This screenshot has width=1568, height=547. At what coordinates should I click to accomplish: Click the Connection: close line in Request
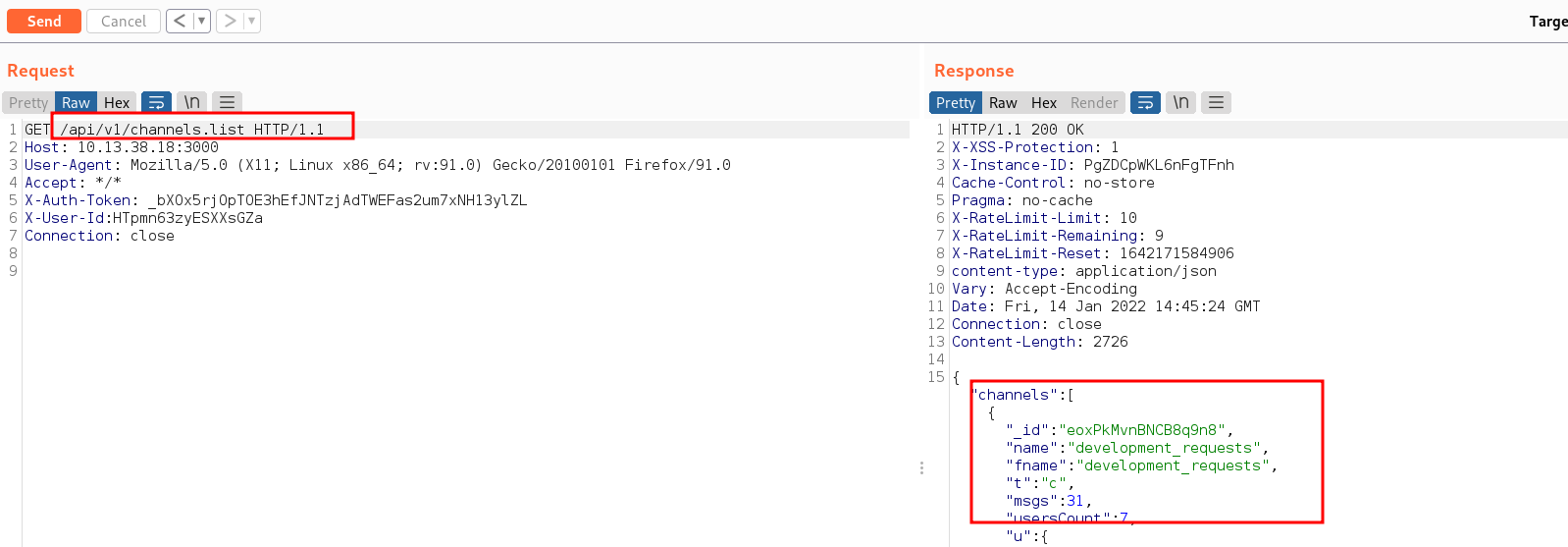click(x=99, y=236)
